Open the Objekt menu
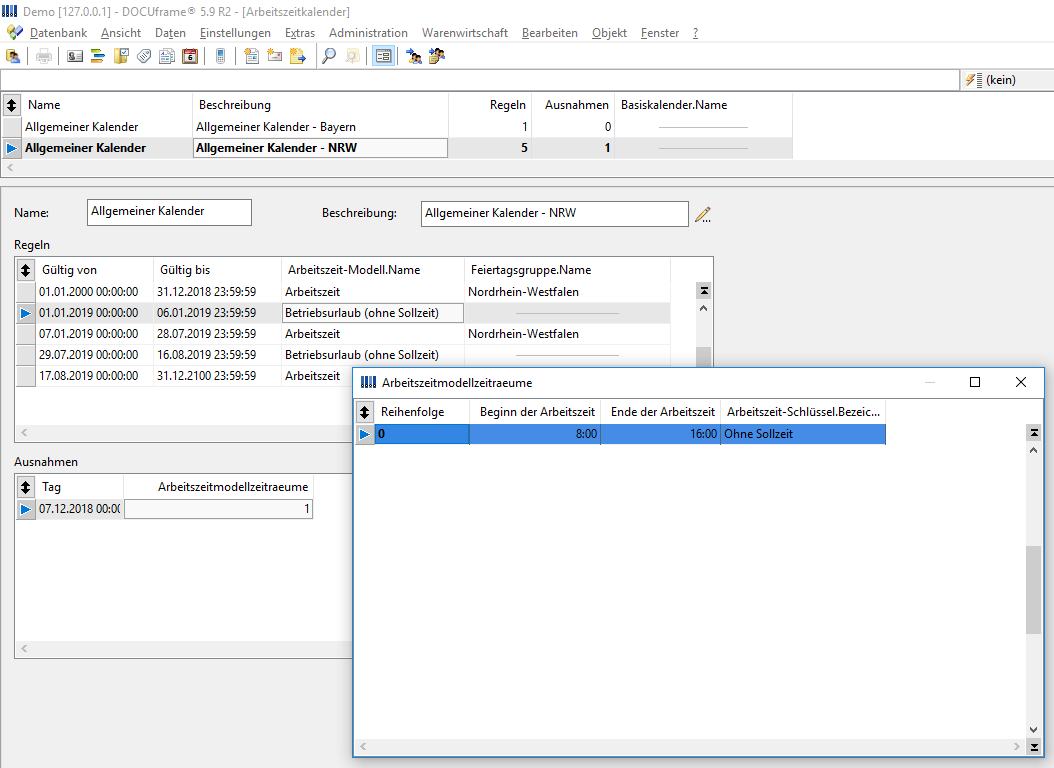 click(609, 33)
